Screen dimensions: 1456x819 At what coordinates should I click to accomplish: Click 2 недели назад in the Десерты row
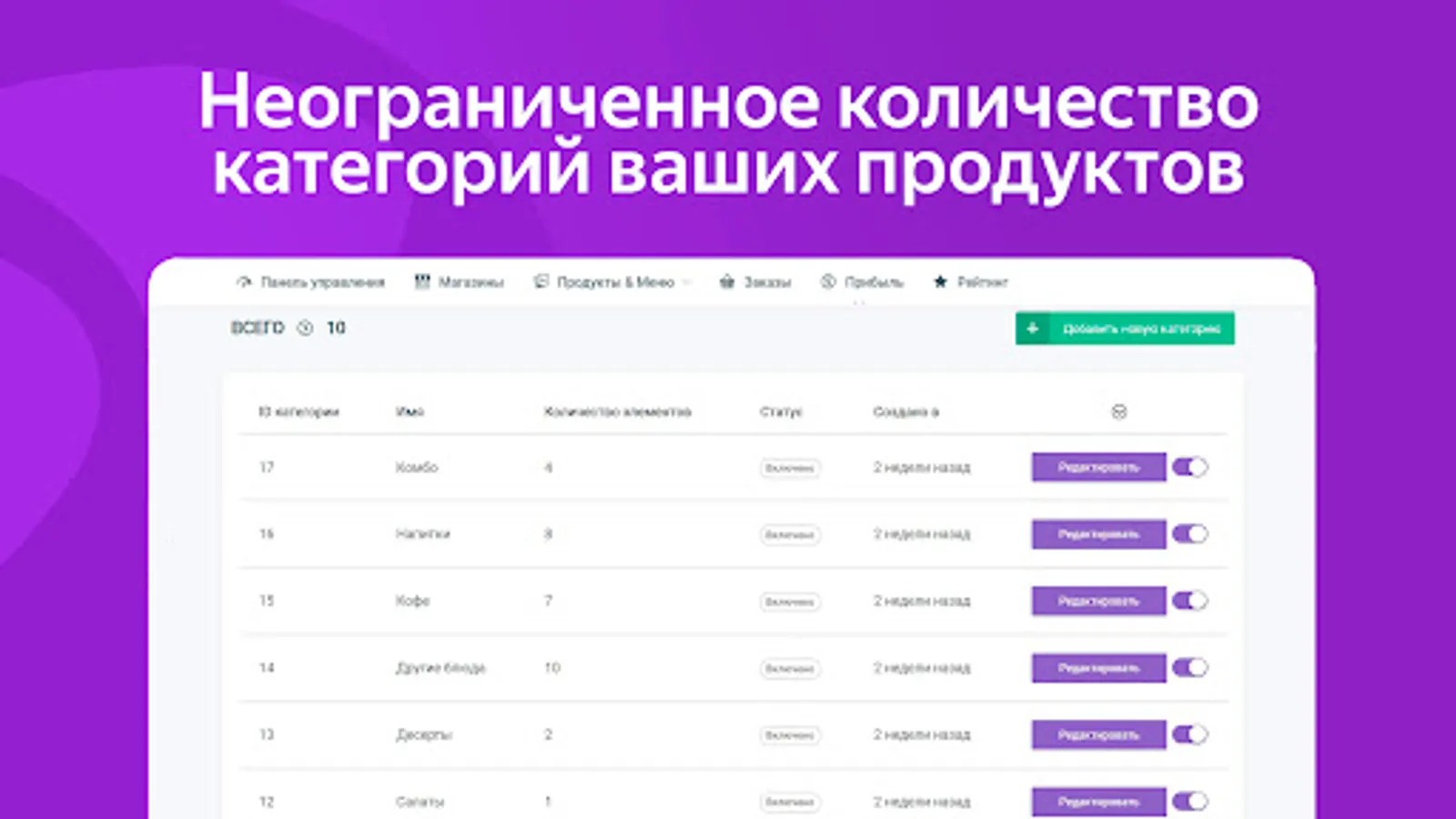coord(922,734)
